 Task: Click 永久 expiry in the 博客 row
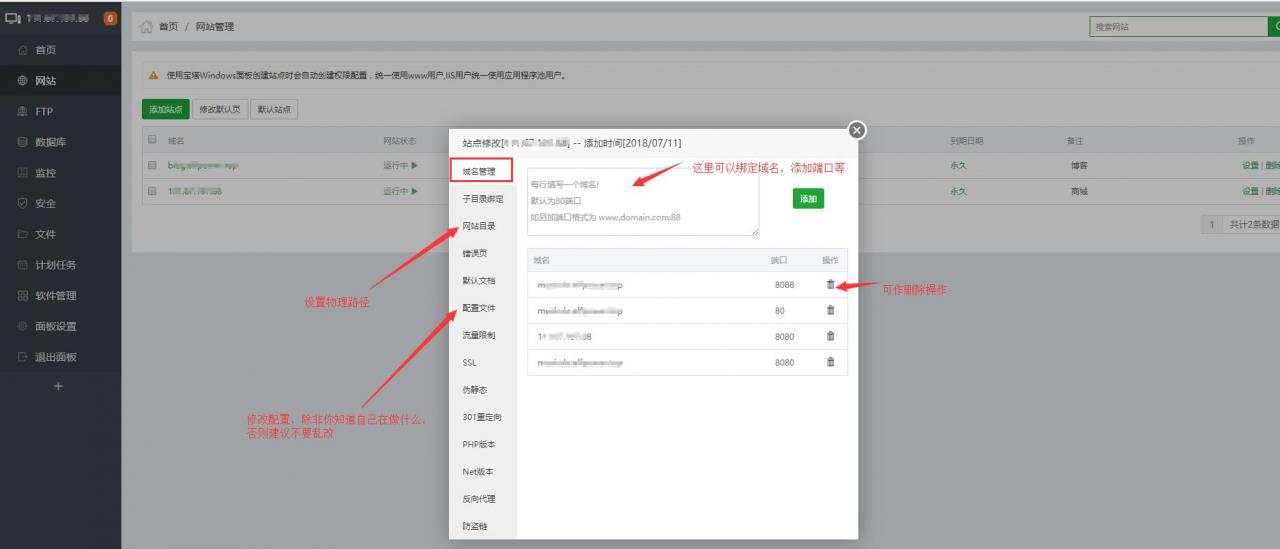958,165
